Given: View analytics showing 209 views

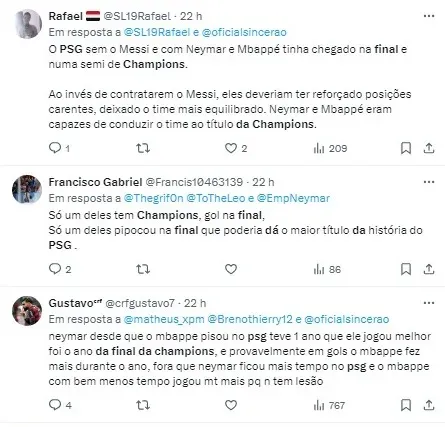Looking at the screenshot, I should point(330,148).
